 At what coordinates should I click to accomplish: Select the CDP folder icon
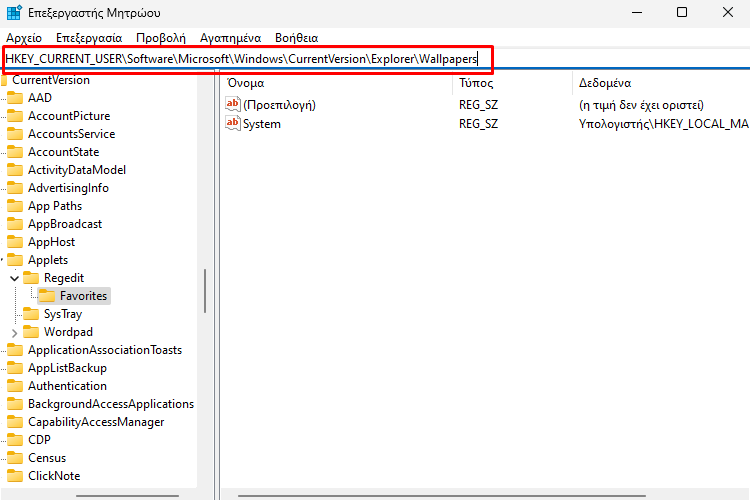[x=15, y=440]
